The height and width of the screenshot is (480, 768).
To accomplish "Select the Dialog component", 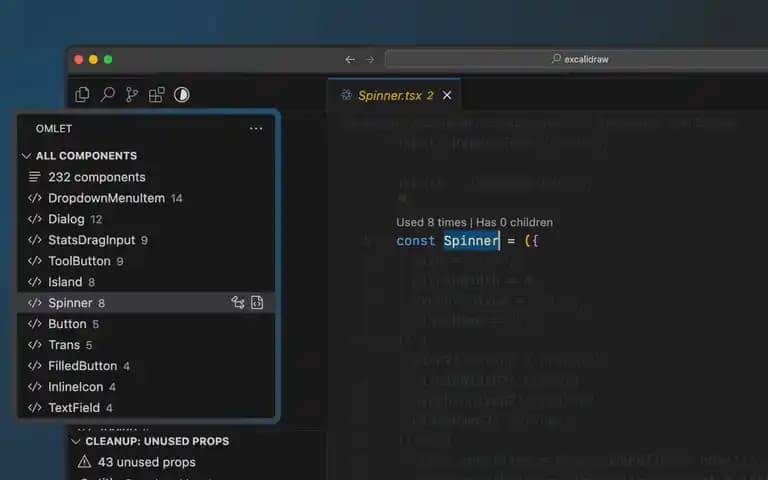I will (146, 219).
